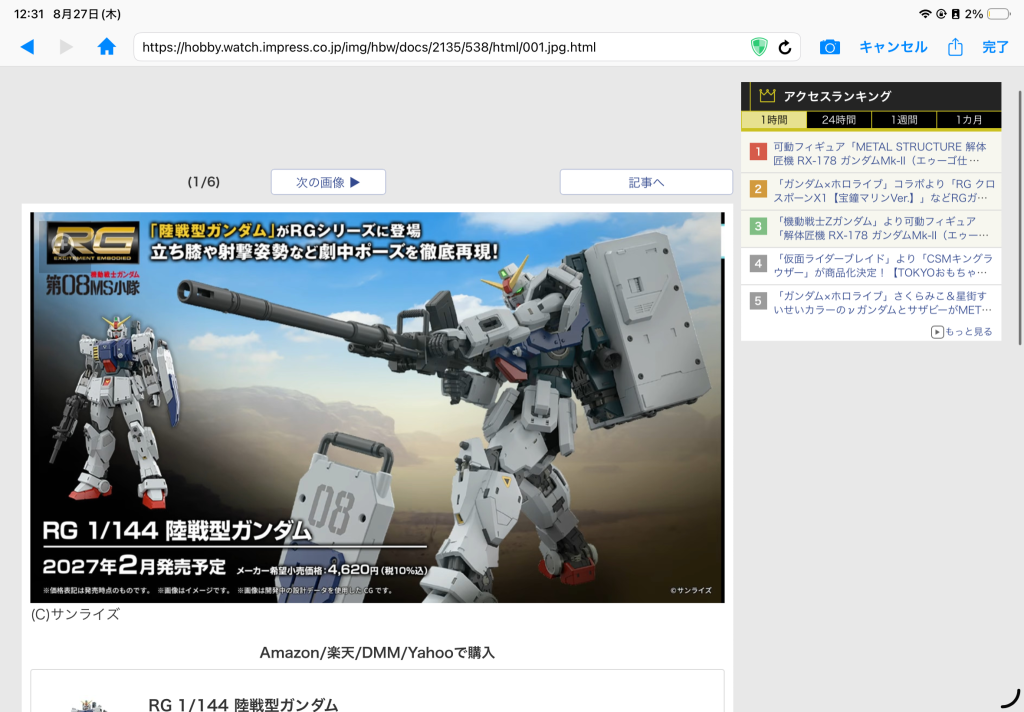Tap the (1/6) image counter
This screenshot has height=712, width=1024.
click(204, 182)
